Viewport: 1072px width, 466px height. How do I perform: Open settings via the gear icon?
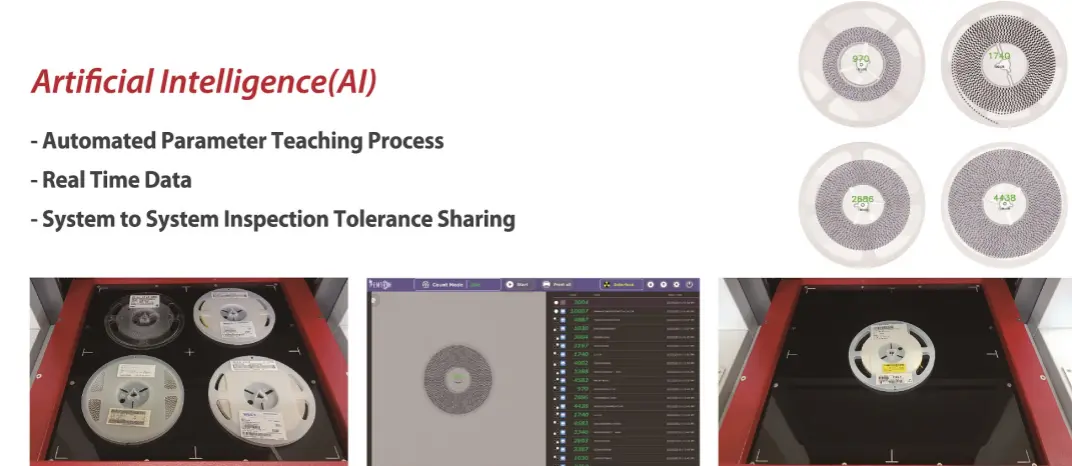click(x=676, y=284)
